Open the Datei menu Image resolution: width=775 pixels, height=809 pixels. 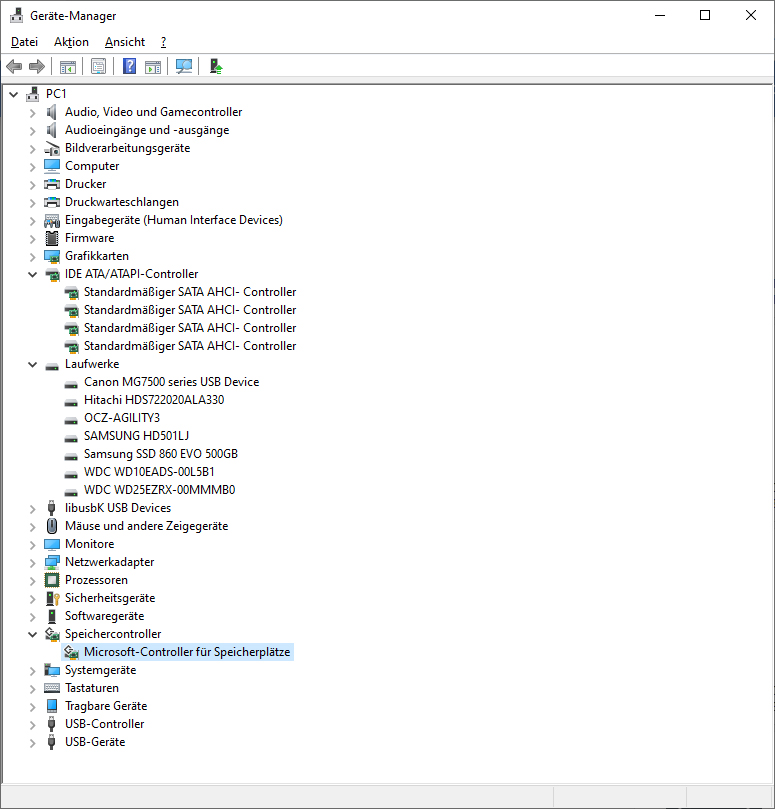tap(24, 42)
